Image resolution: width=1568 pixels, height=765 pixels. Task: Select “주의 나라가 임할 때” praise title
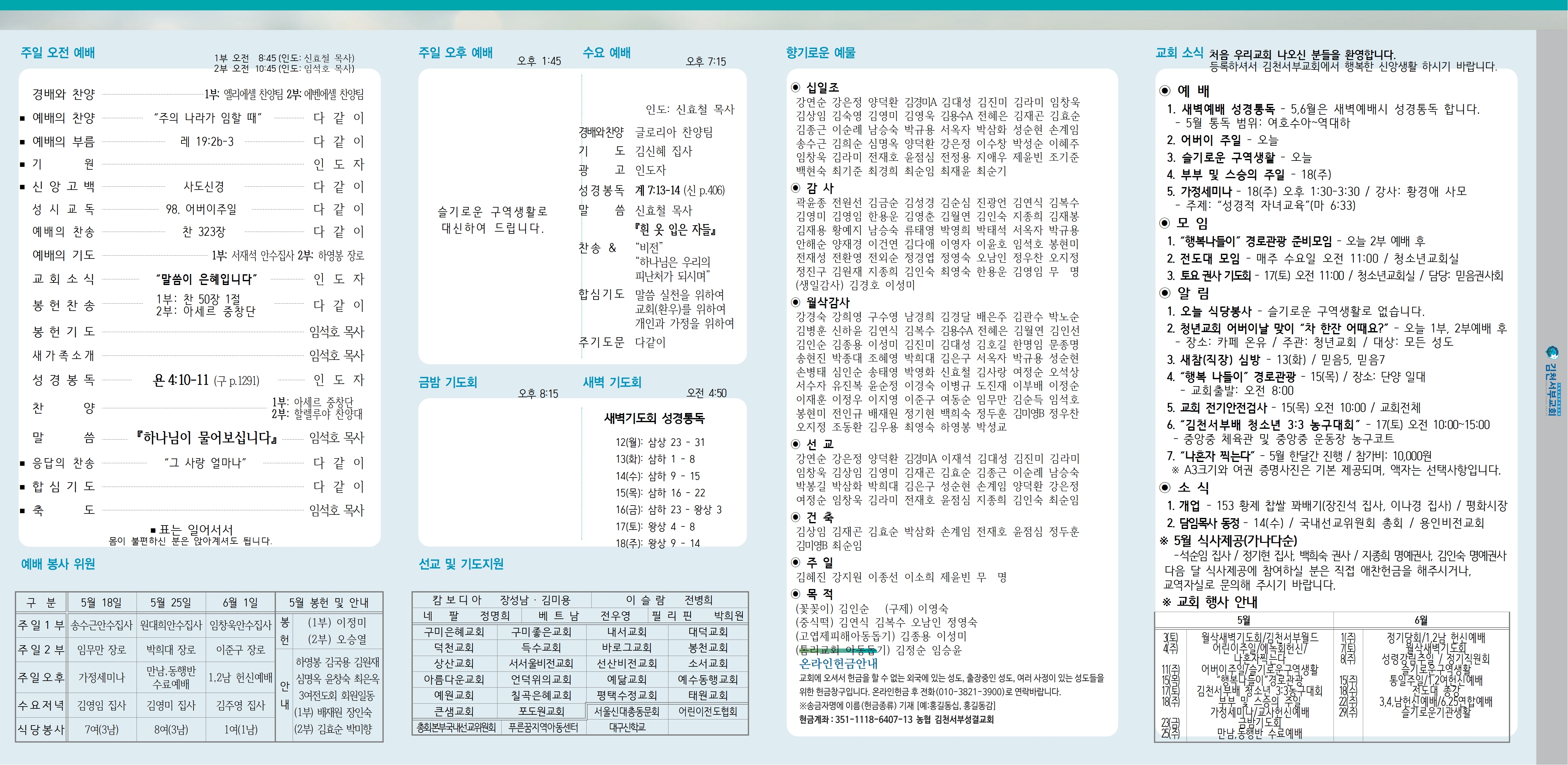[208, 118]
